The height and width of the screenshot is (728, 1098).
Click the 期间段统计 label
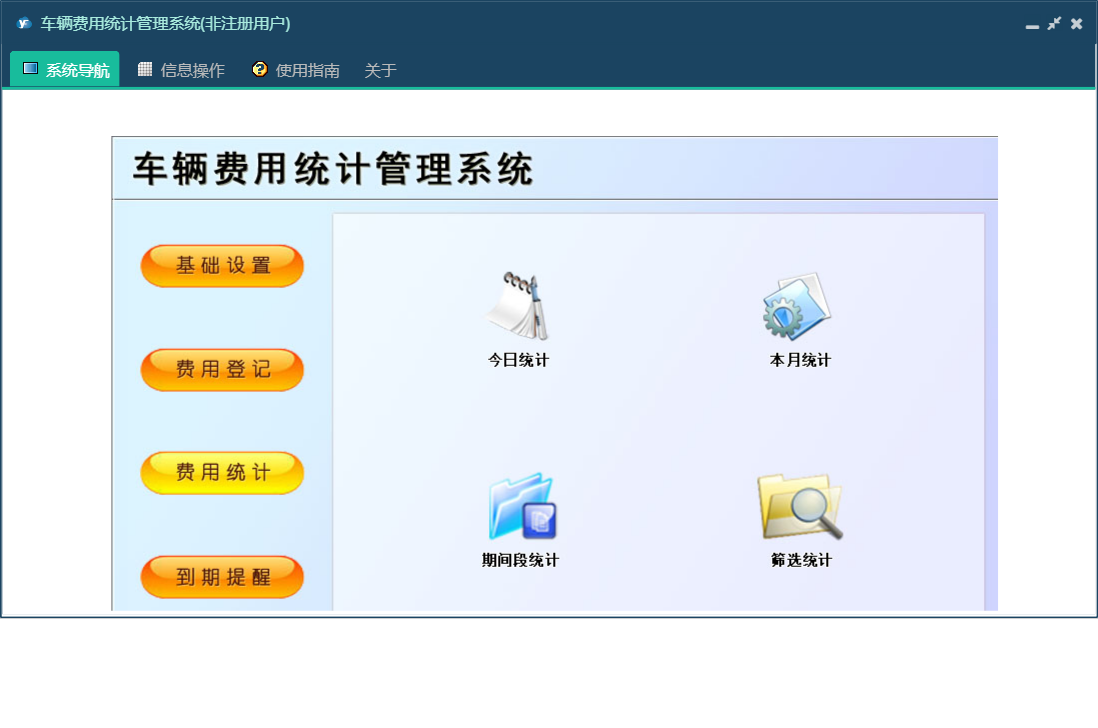520,560
